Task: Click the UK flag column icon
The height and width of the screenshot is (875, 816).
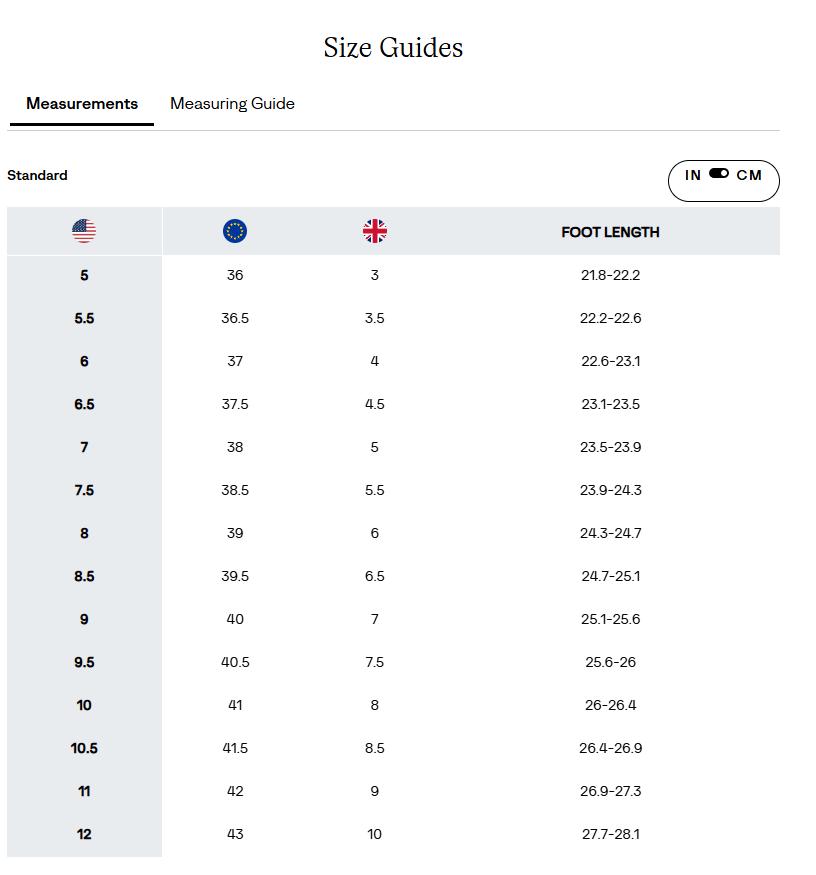Action: (x=374, y=232)
